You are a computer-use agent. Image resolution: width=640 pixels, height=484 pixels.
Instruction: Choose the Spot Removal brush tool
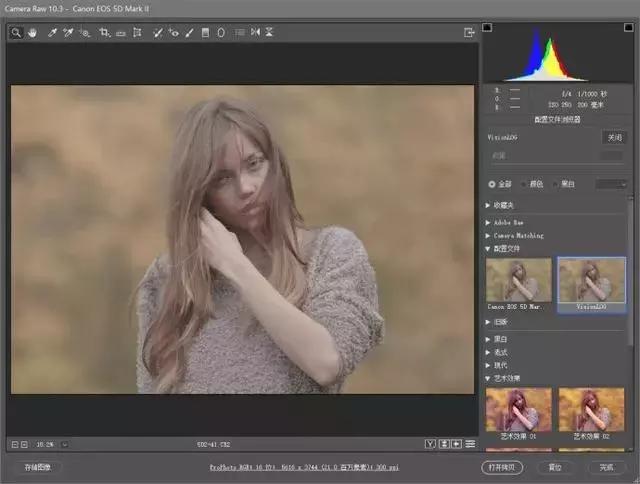coord(157,33)
